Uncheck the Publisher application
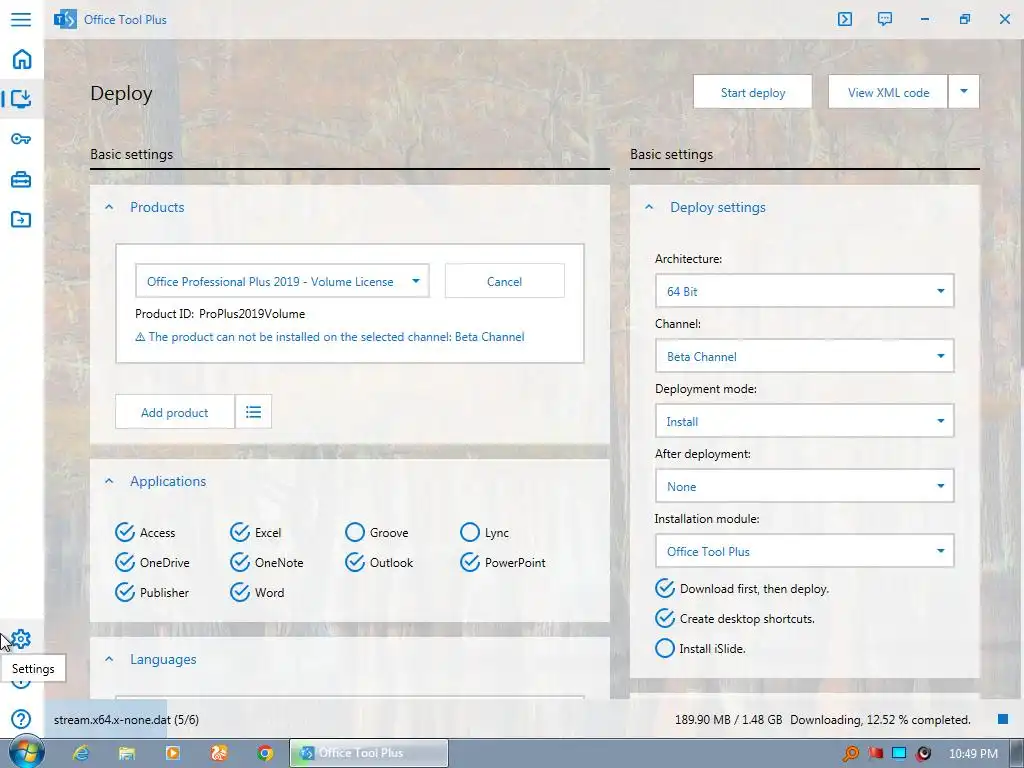1024x768 pixels. click(125, 592)
